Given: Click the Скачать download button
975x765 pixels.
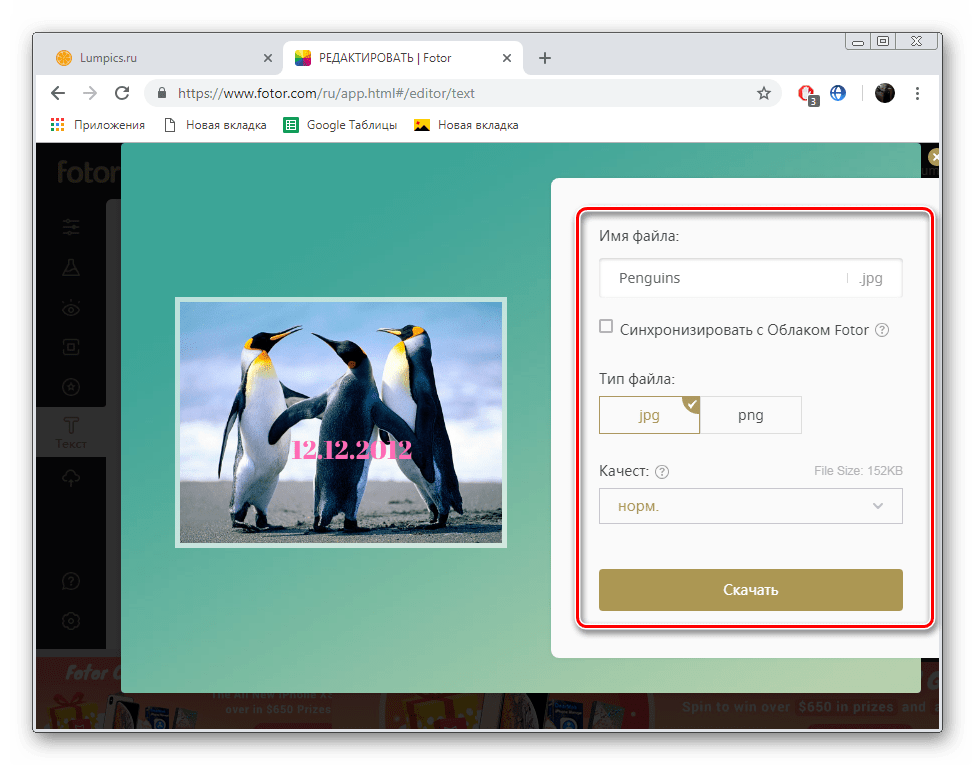Looking at the screenshot, I should [750, 590].
